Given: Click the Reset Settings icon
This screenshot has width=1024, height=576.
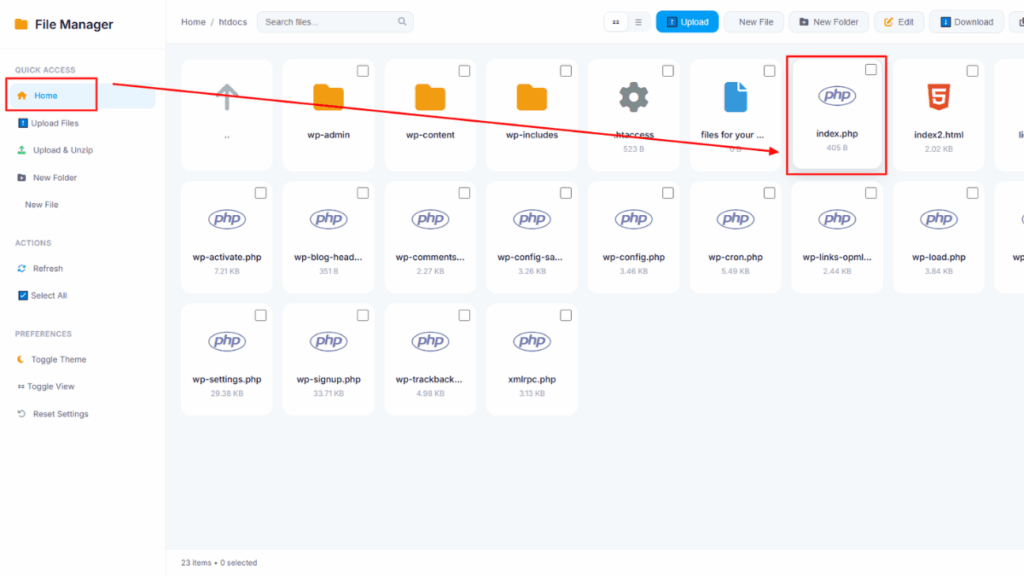Looking at the screenshot, I should click(24, 413).
